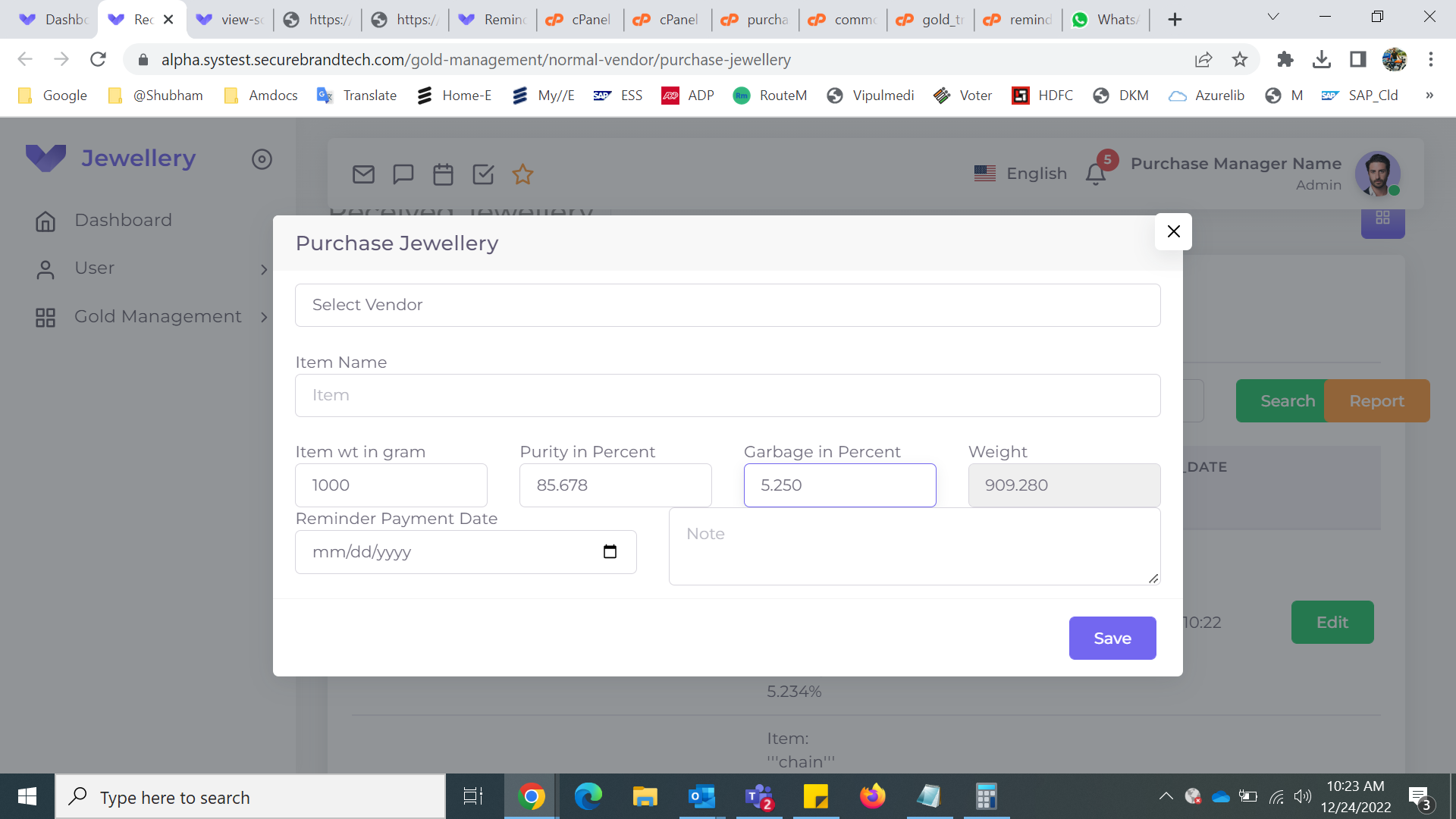Click the orange star favorites icon

522,174
